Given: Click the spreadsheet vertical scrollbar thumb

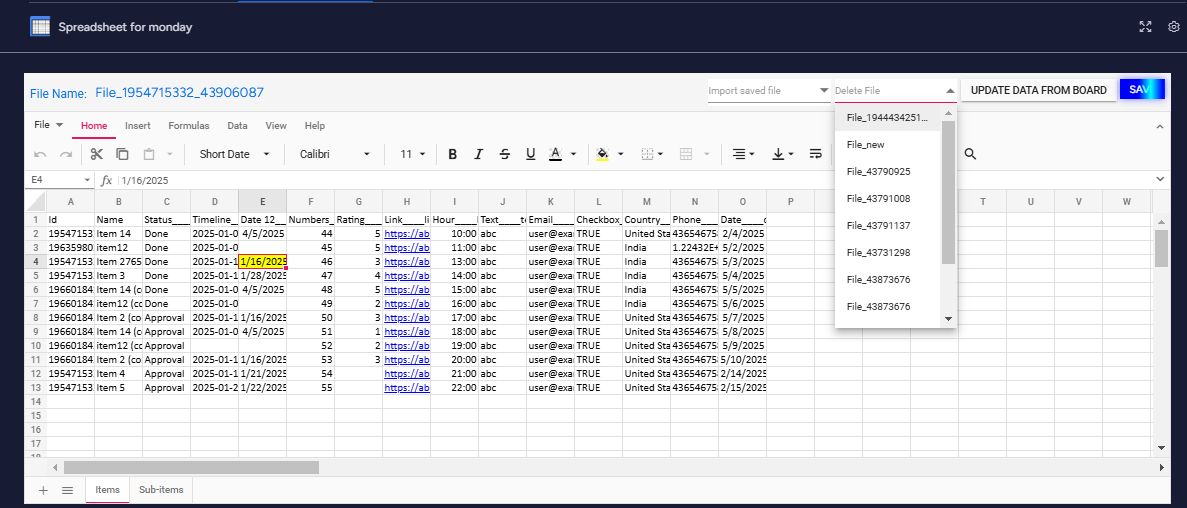Looking at the screenshot, I should (x=1161, y=248).
